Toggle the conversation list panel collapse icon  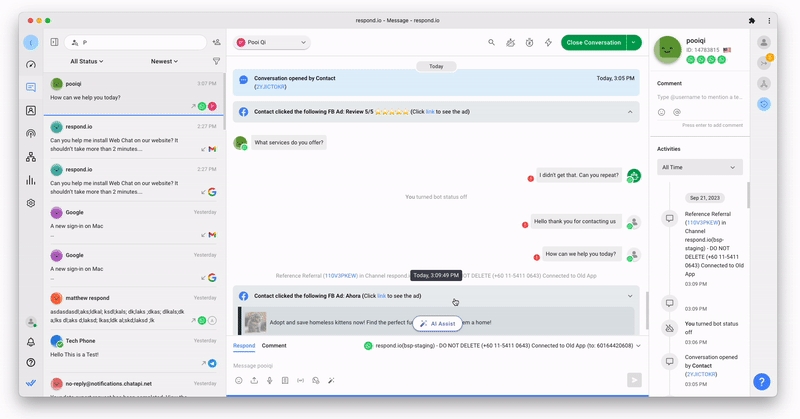[x=54, y=42]
